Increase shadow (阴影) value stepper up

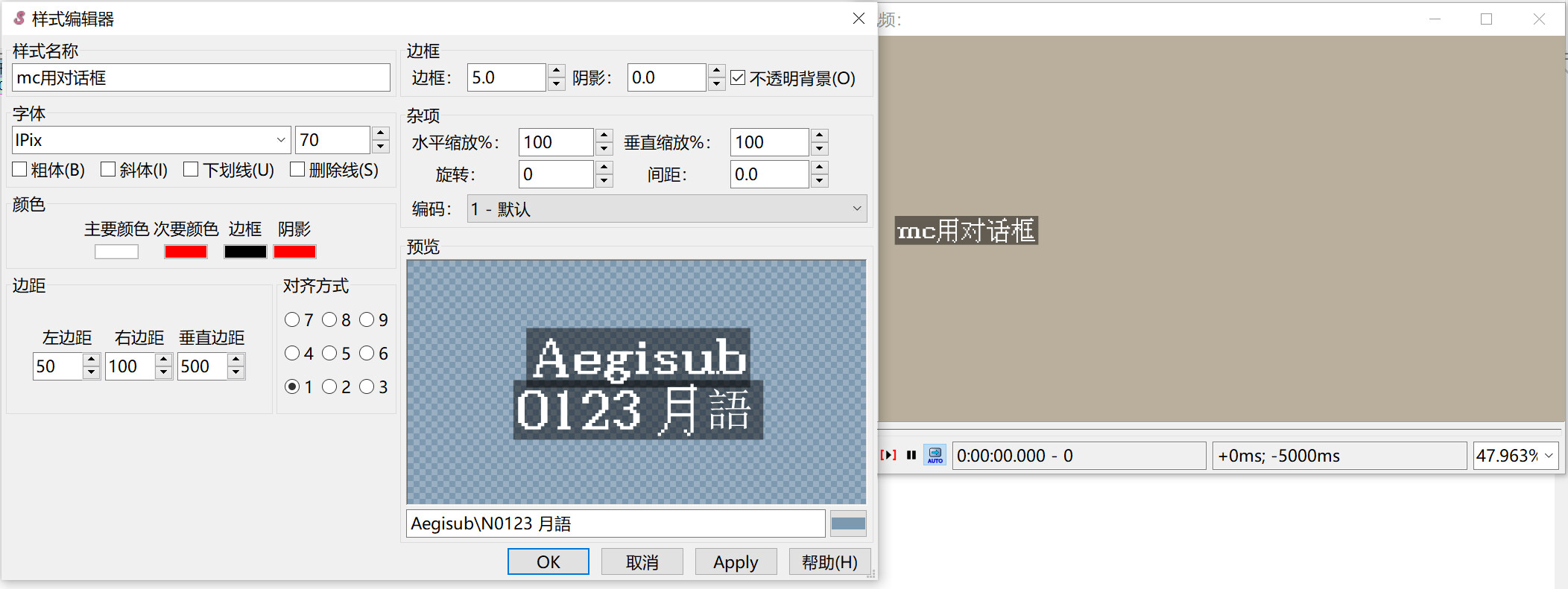point(717,71)
